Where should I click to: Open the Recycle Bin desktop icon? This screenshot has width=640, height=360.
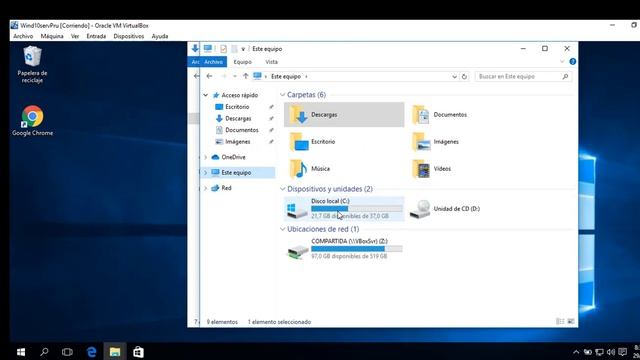click(32, 64)
